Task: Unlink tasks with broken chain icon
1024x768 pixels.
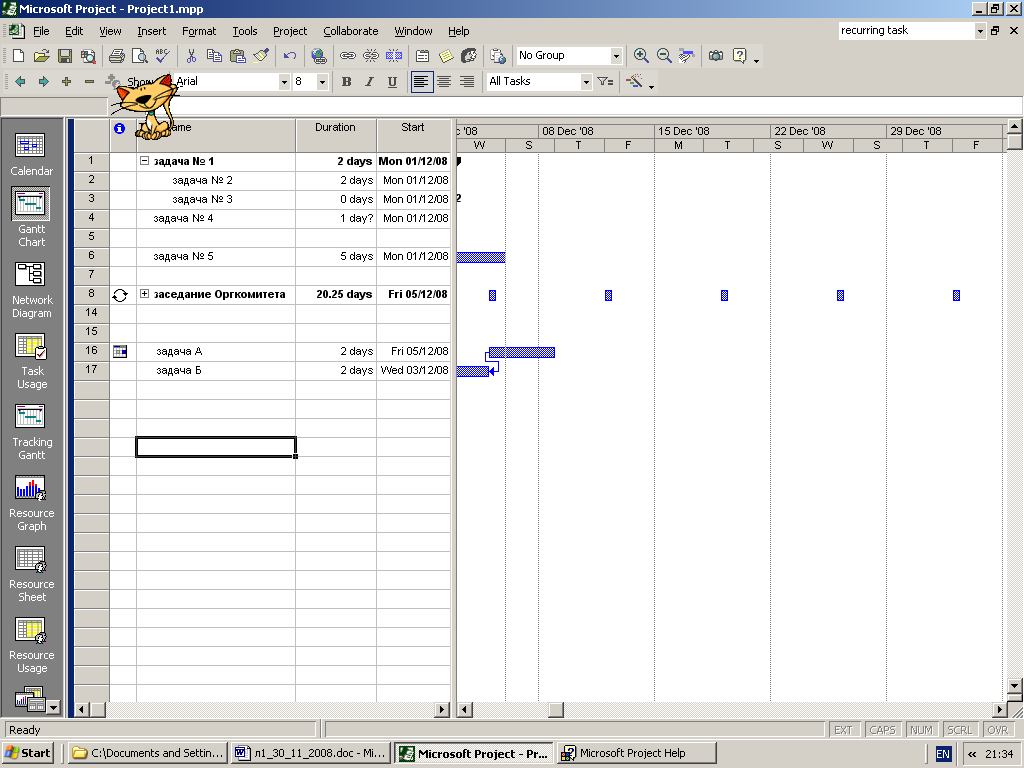Action: (x=370, y=56)
